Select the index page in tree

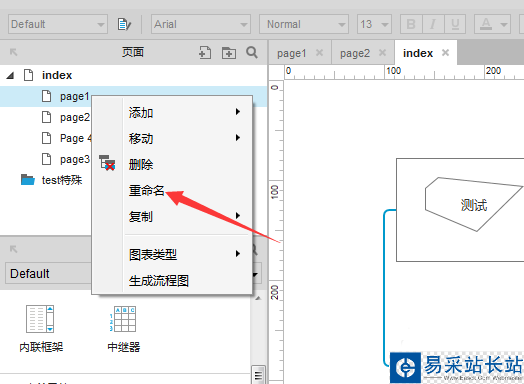pos(57,75)
